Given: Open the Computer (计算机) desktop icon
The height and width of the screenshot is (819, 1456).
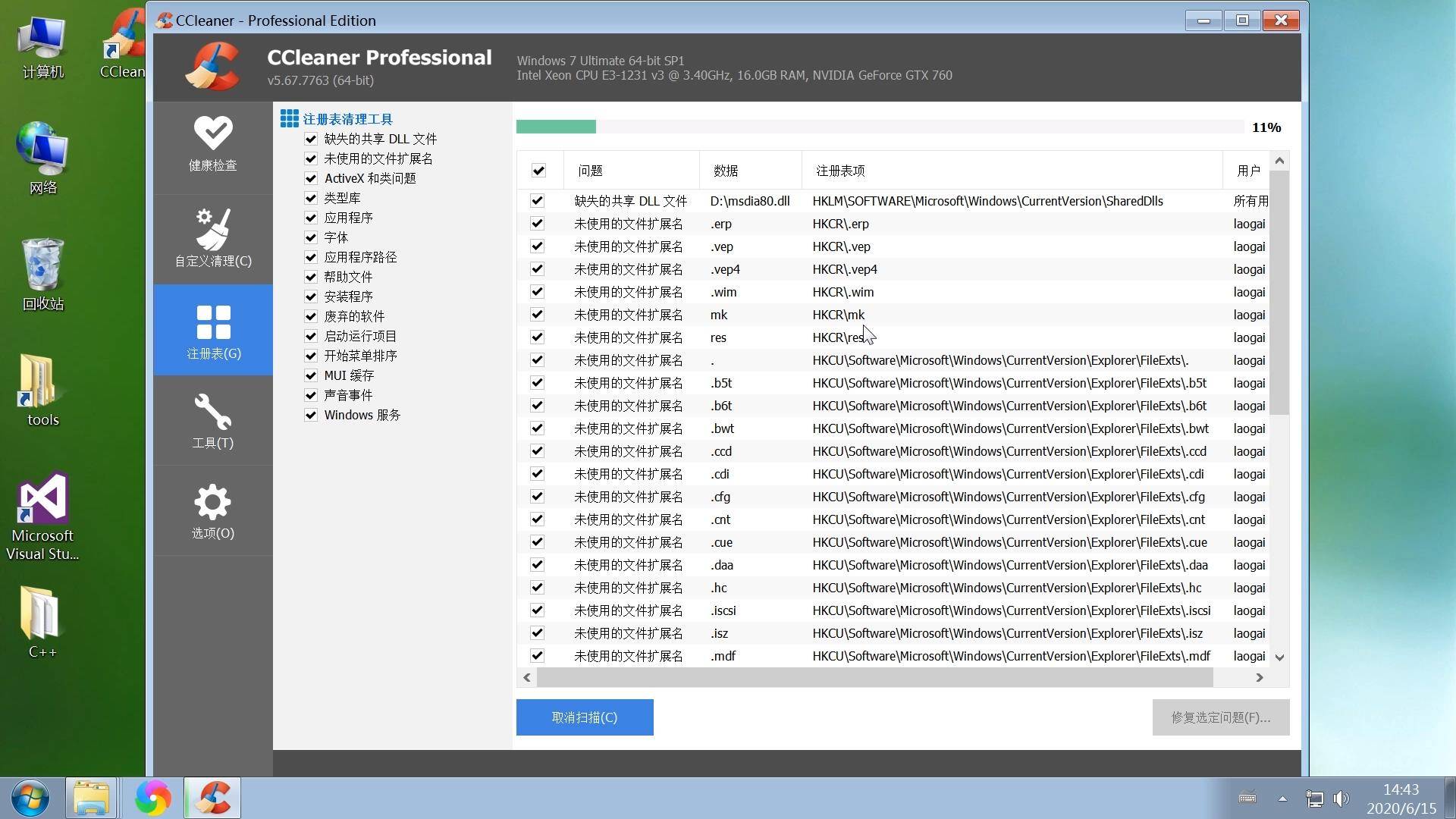Looking at the screenshot, I should pyautogui.click(x=42, y=47).
